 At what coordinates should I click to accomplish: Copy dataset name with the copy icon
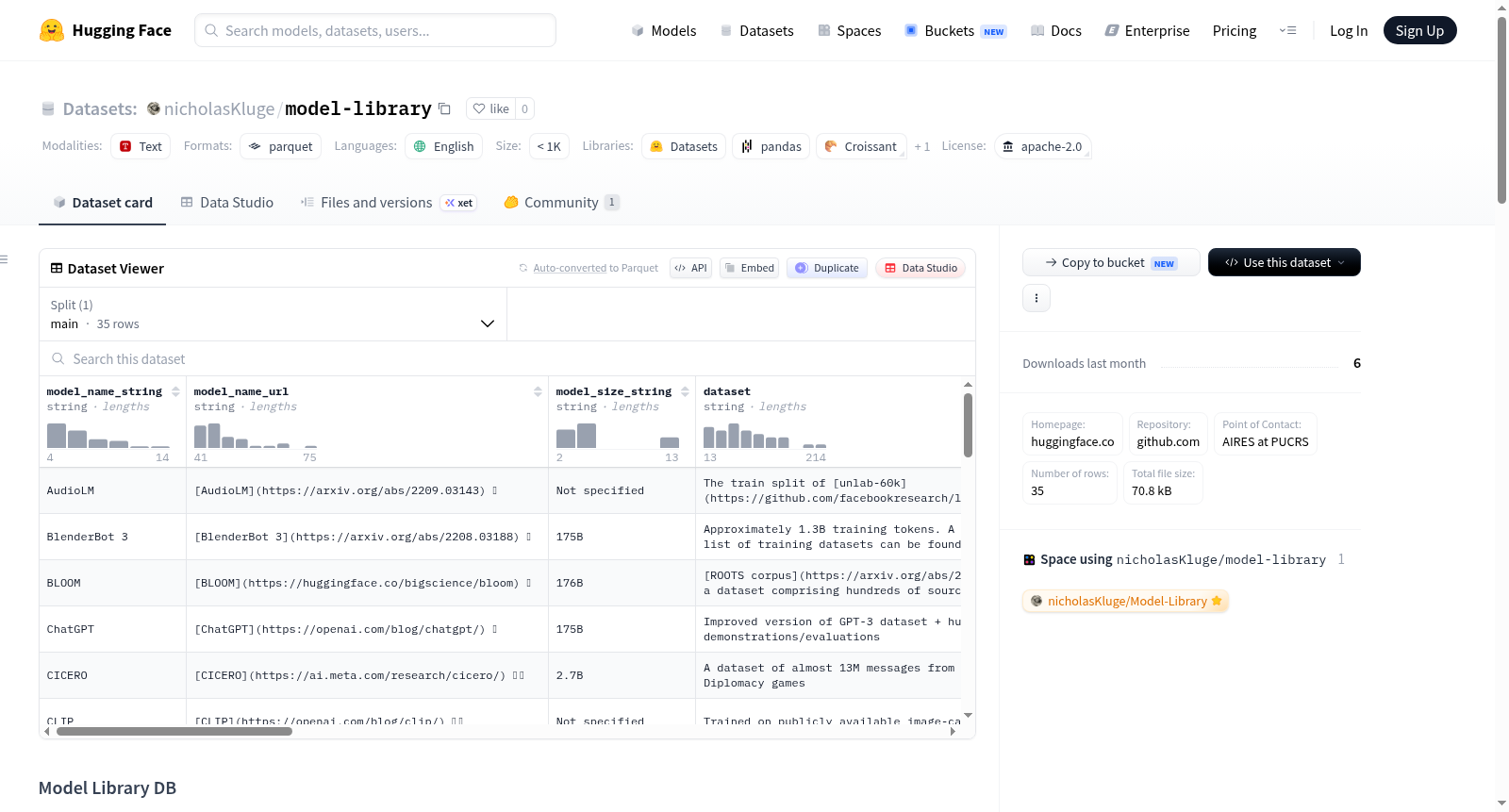tap(444, 108)
